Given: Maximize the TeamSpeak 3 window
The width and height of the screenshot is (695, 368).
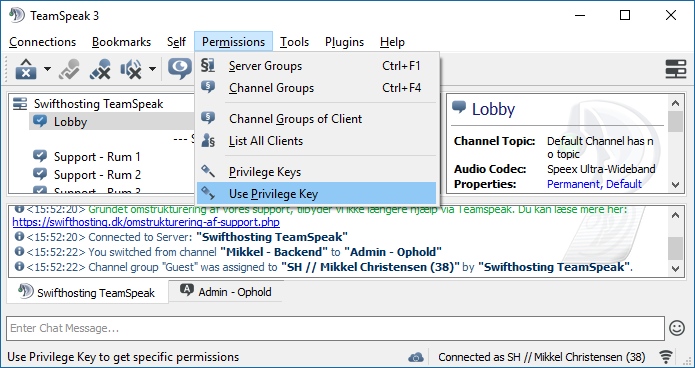Looking at the screenshot, I should [x=625, y=16].
